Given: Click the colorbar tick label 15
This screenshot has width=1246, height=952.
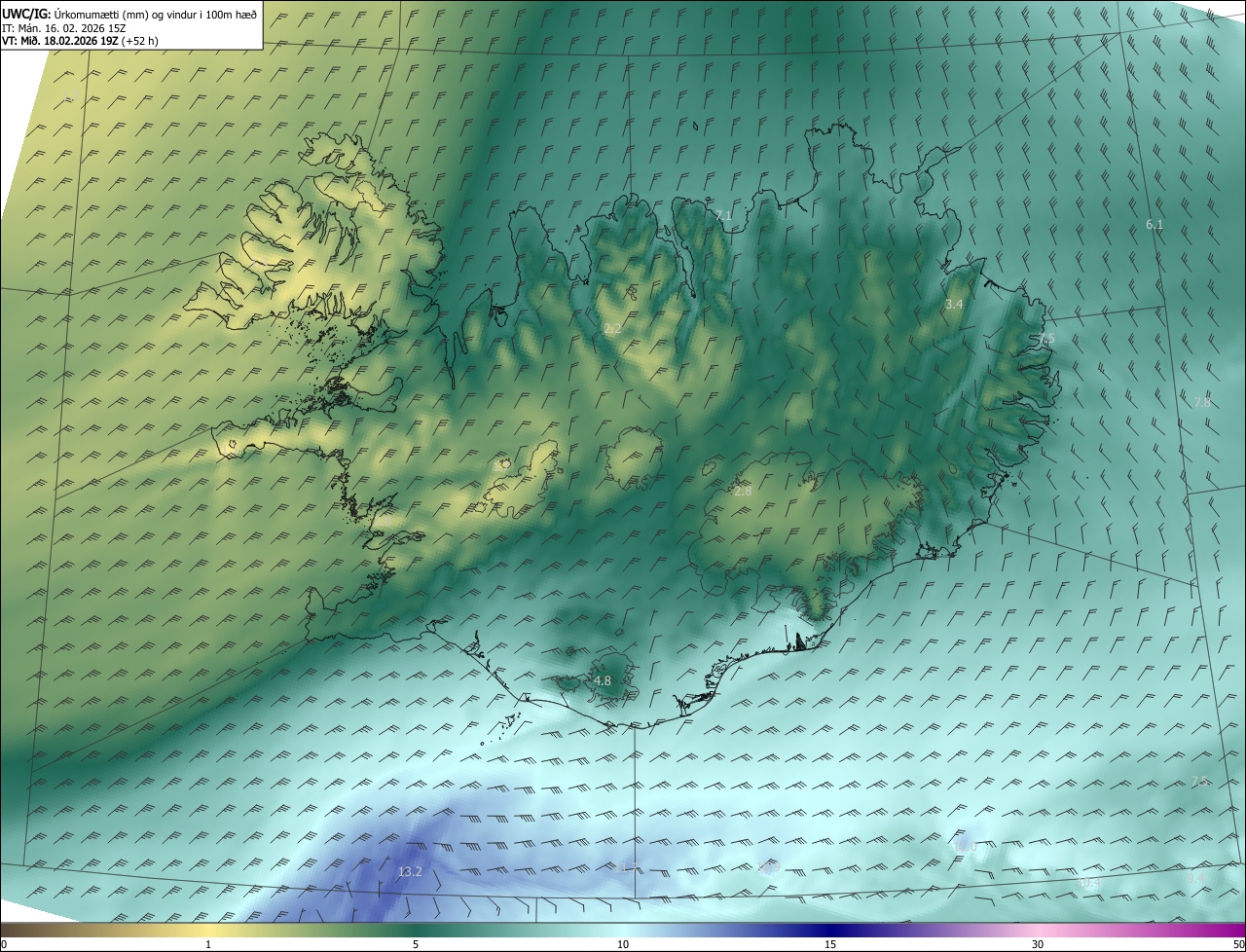Looking at the screenshot, I should pos(830,944).
